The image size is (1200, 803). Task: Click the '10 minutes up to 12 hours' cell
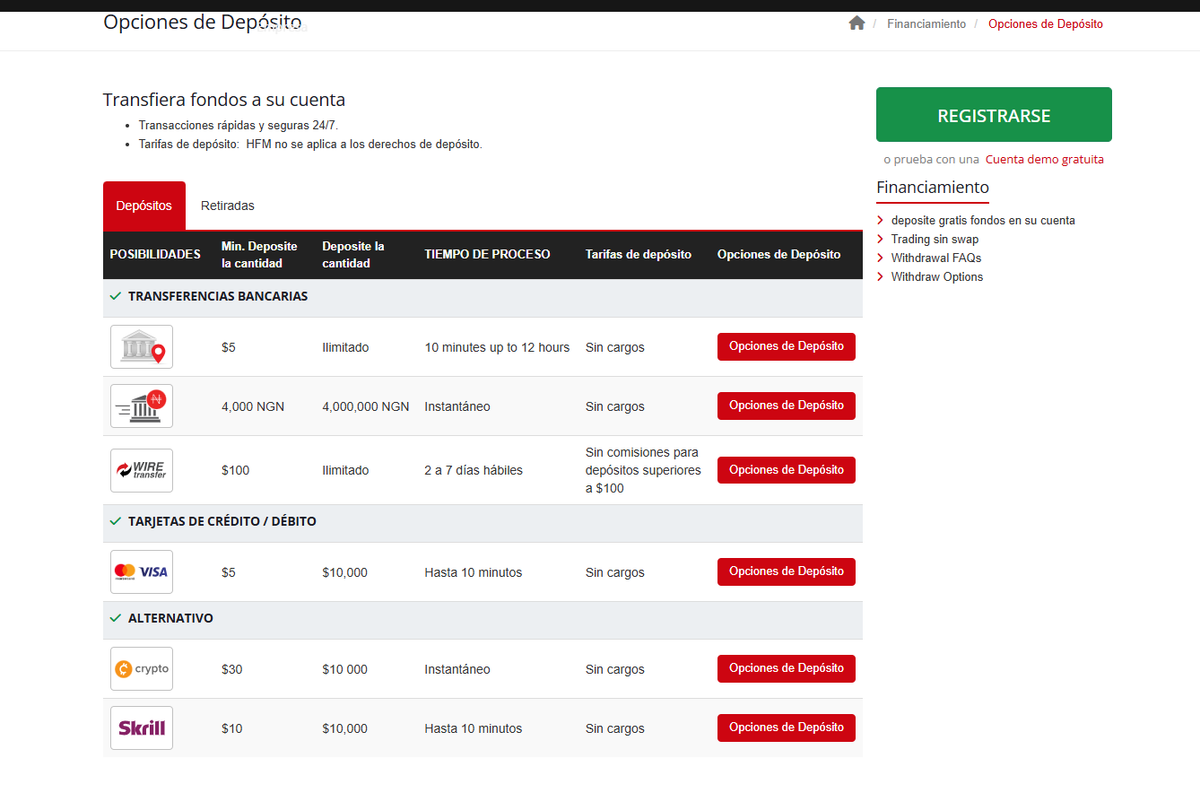click(x=497, y=348)
